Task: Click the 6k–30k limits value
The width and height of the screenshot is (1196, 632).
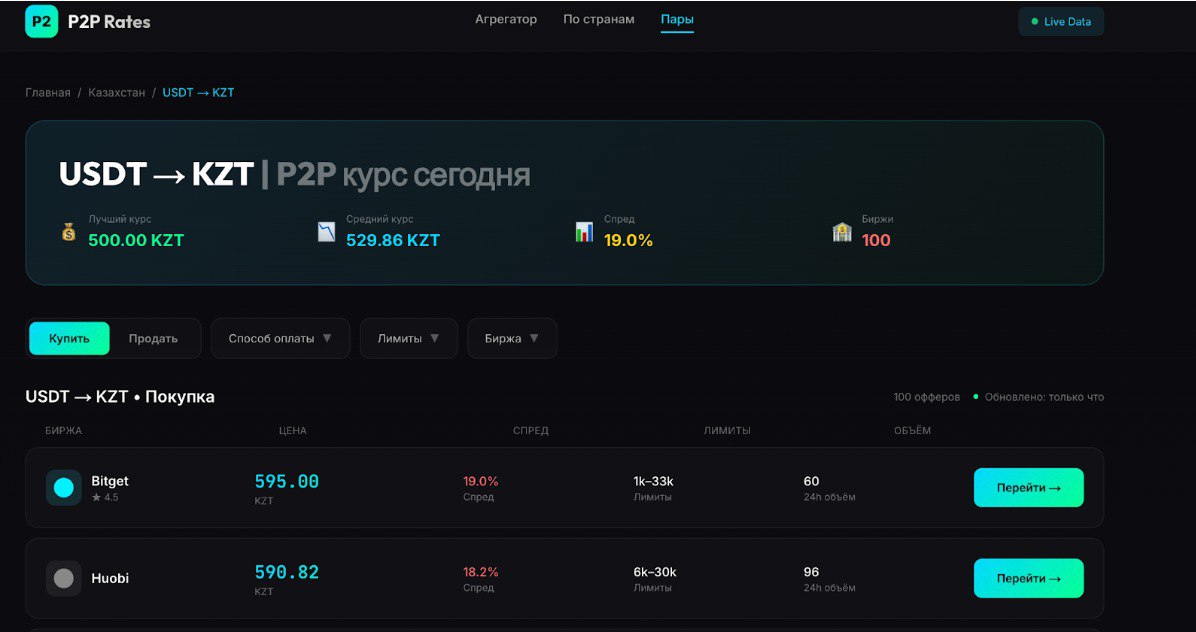Action: [655, 572]
